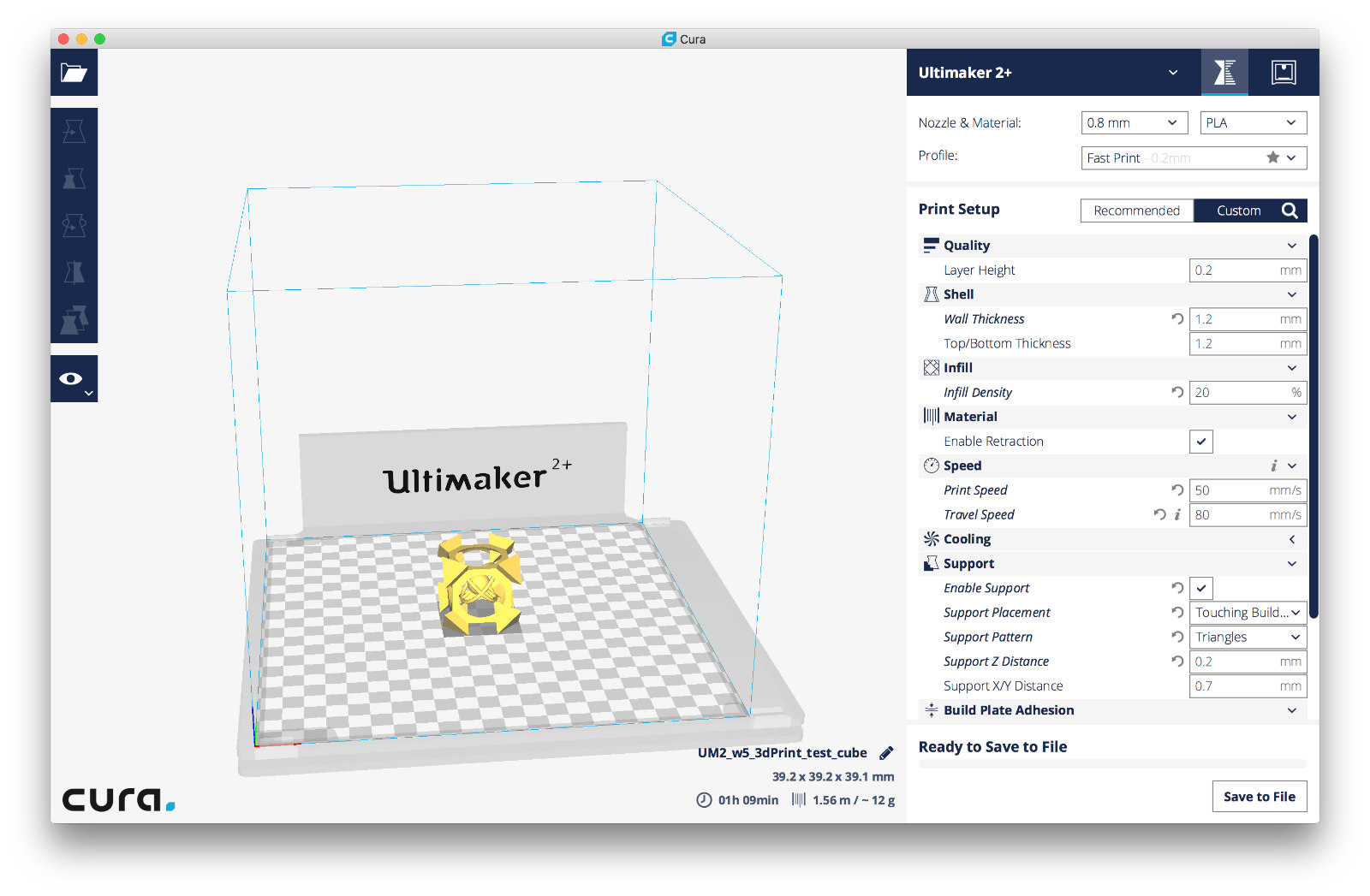The width and height of the screenshot is (1370, 896).
Task: Open the Support Placement dropdown
Action: [x=1248, y=613]
